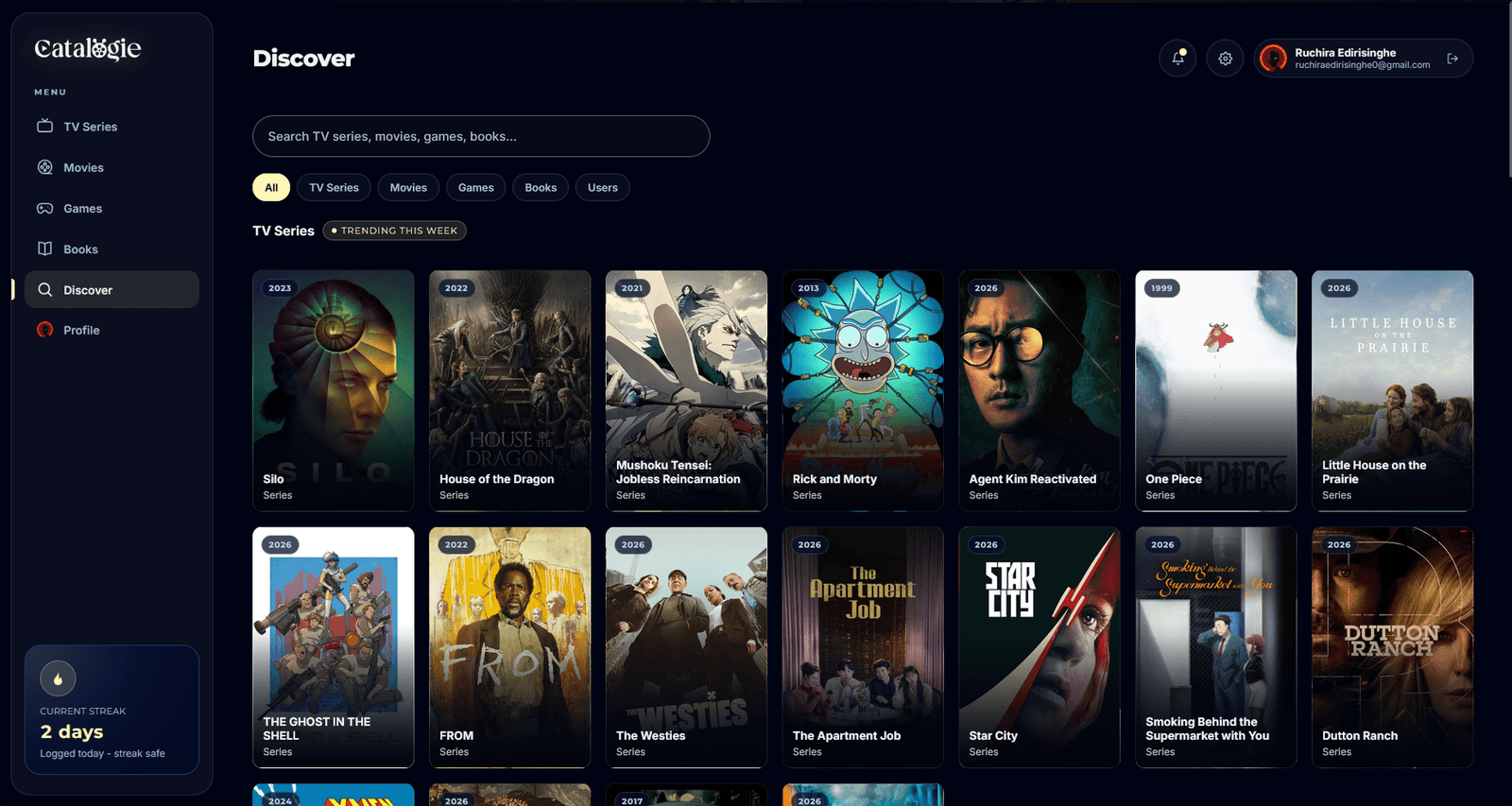Screen dimensions: 1512x806
Task: Click the streak flame icon
Action: 58,678
